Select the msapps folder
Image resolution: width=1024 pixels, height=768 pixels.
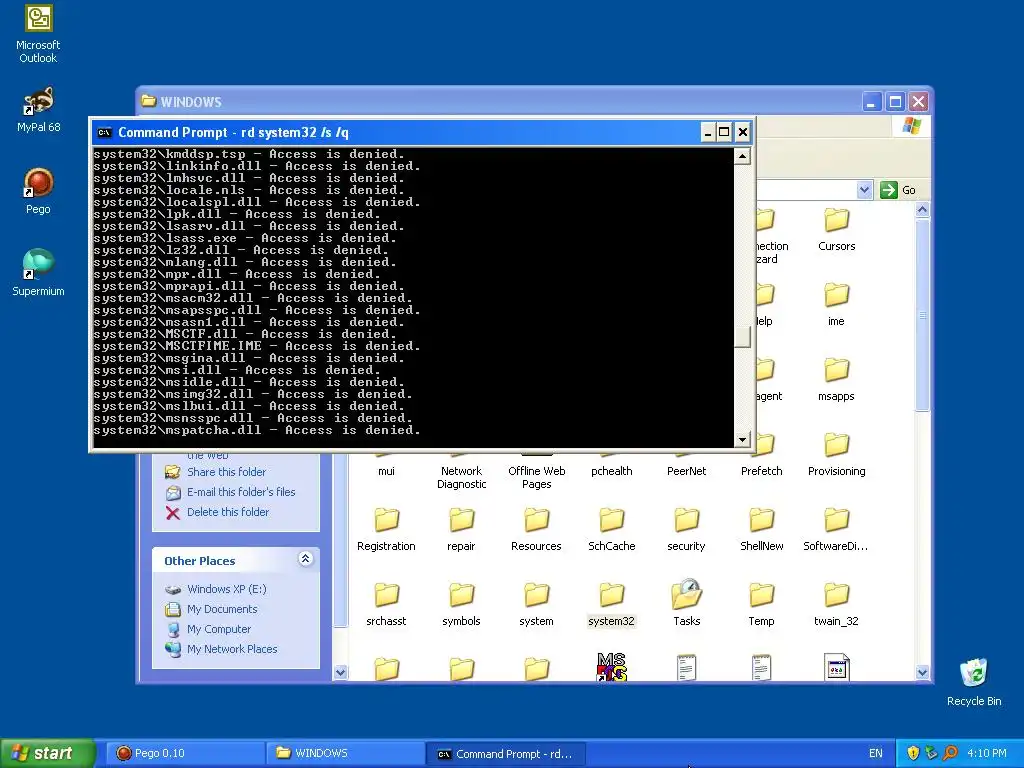[x=836, y=379]
